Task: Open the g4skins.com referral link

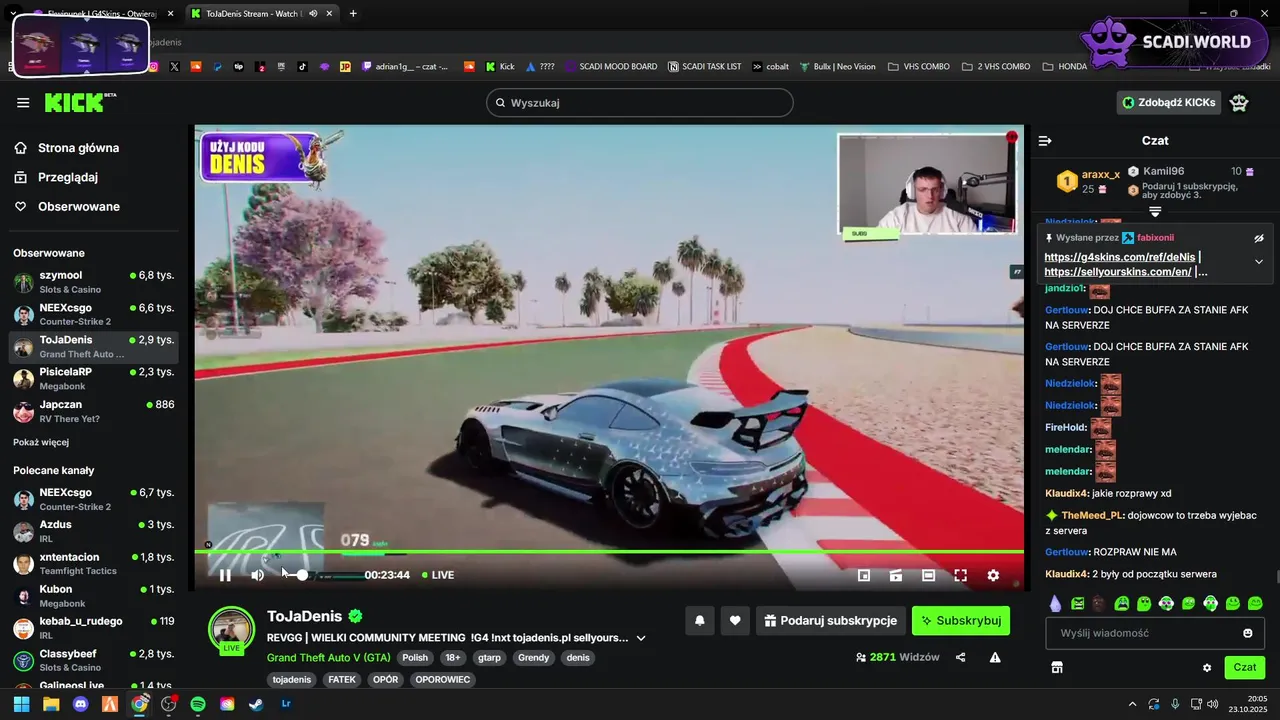Action: click(1120, 257)
